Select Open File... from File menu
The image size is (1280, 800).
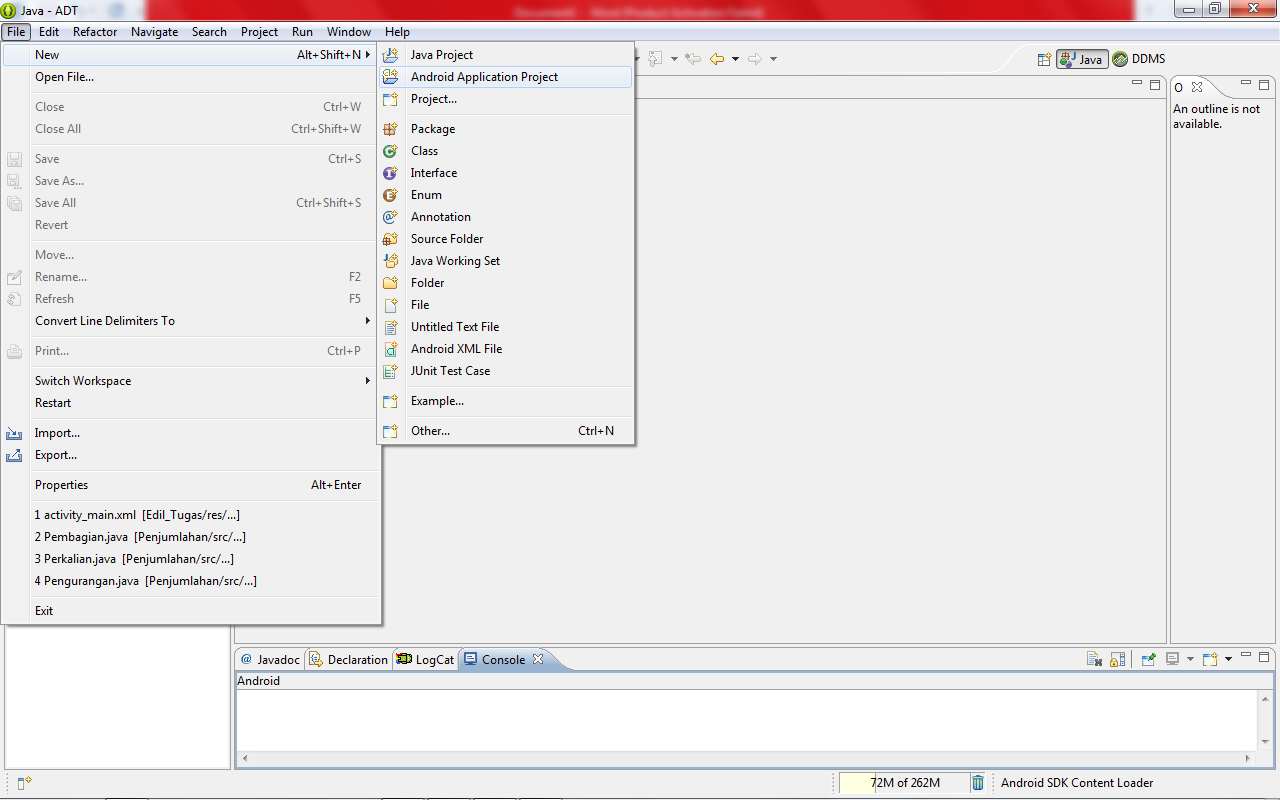point(190,77)
